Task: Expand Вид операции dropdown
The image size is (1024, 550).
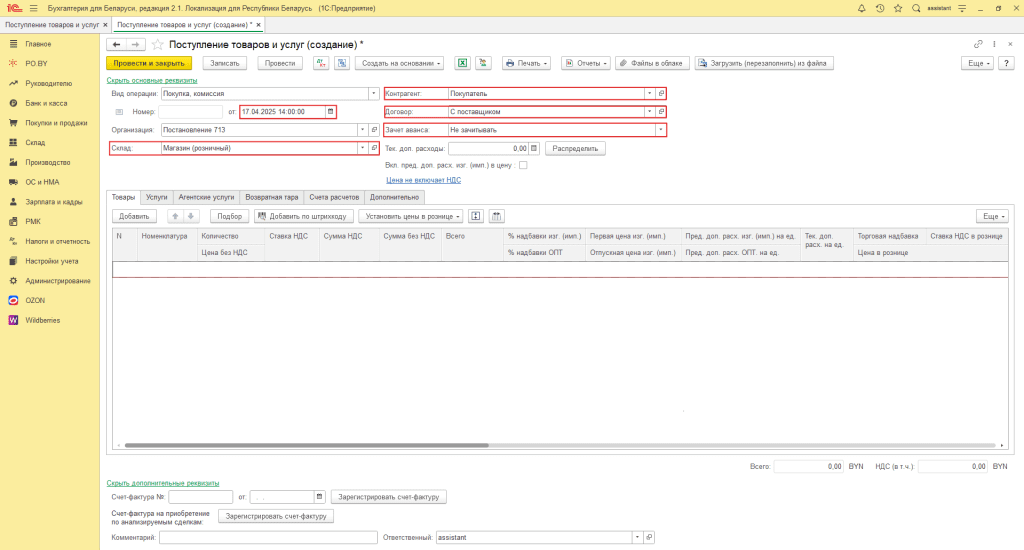Action: [x=374, y=93]
